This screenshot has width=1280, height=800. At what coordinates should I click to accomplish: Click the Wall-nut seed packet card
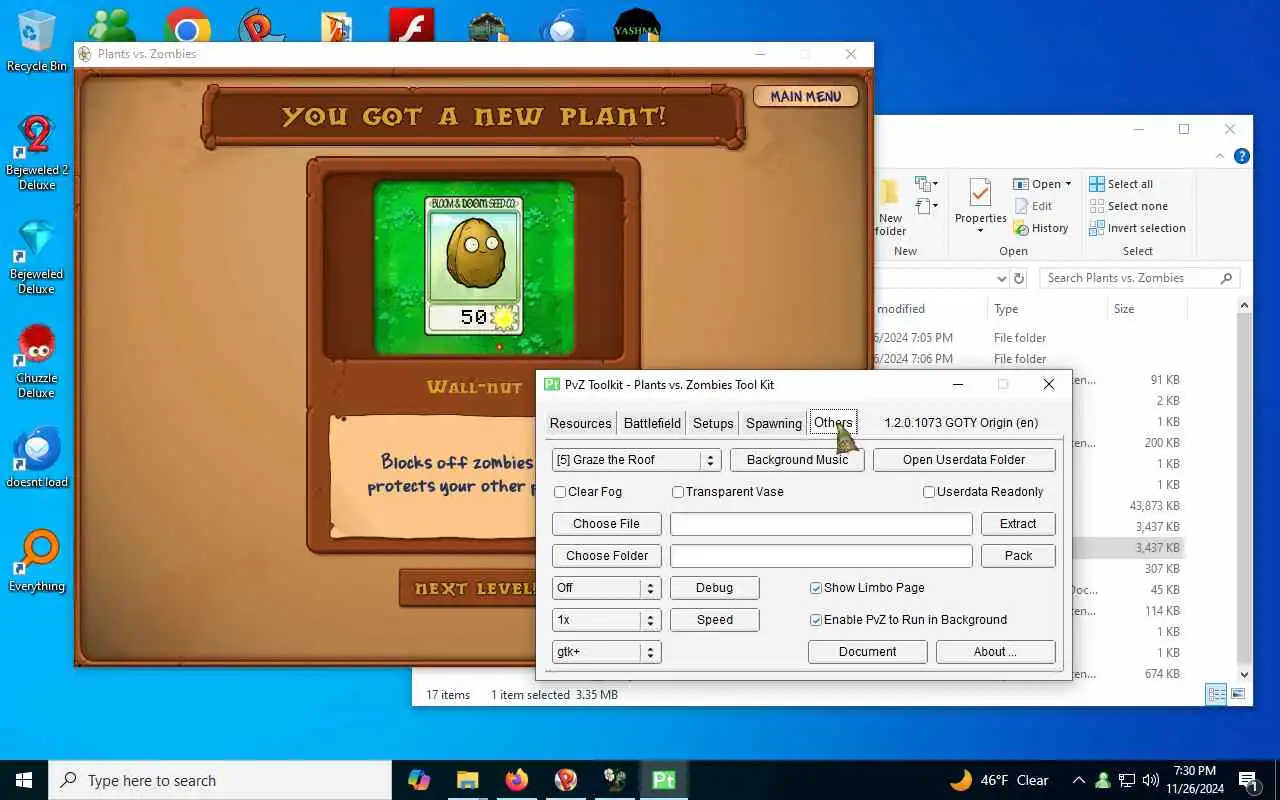point(473,266)
